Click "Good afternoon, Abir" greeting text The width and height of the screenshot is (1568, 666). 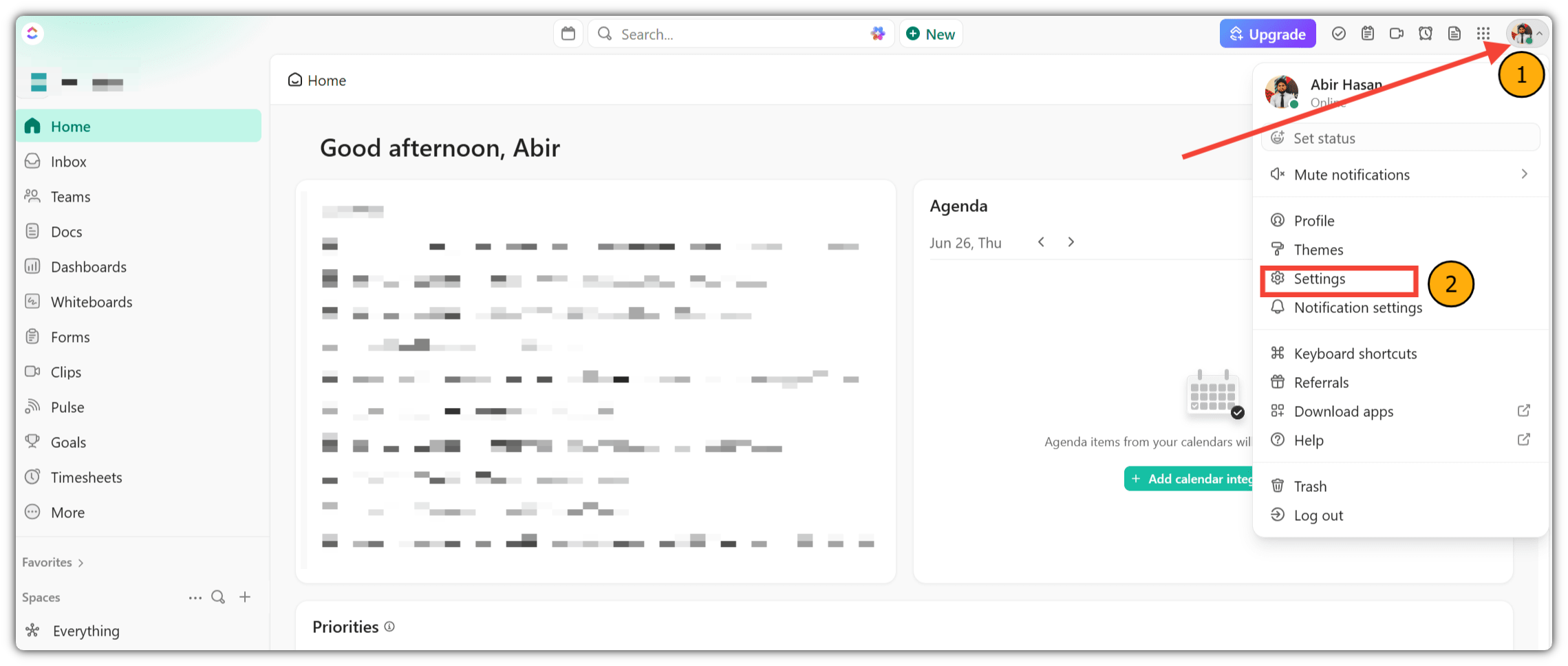pos(440,148)
